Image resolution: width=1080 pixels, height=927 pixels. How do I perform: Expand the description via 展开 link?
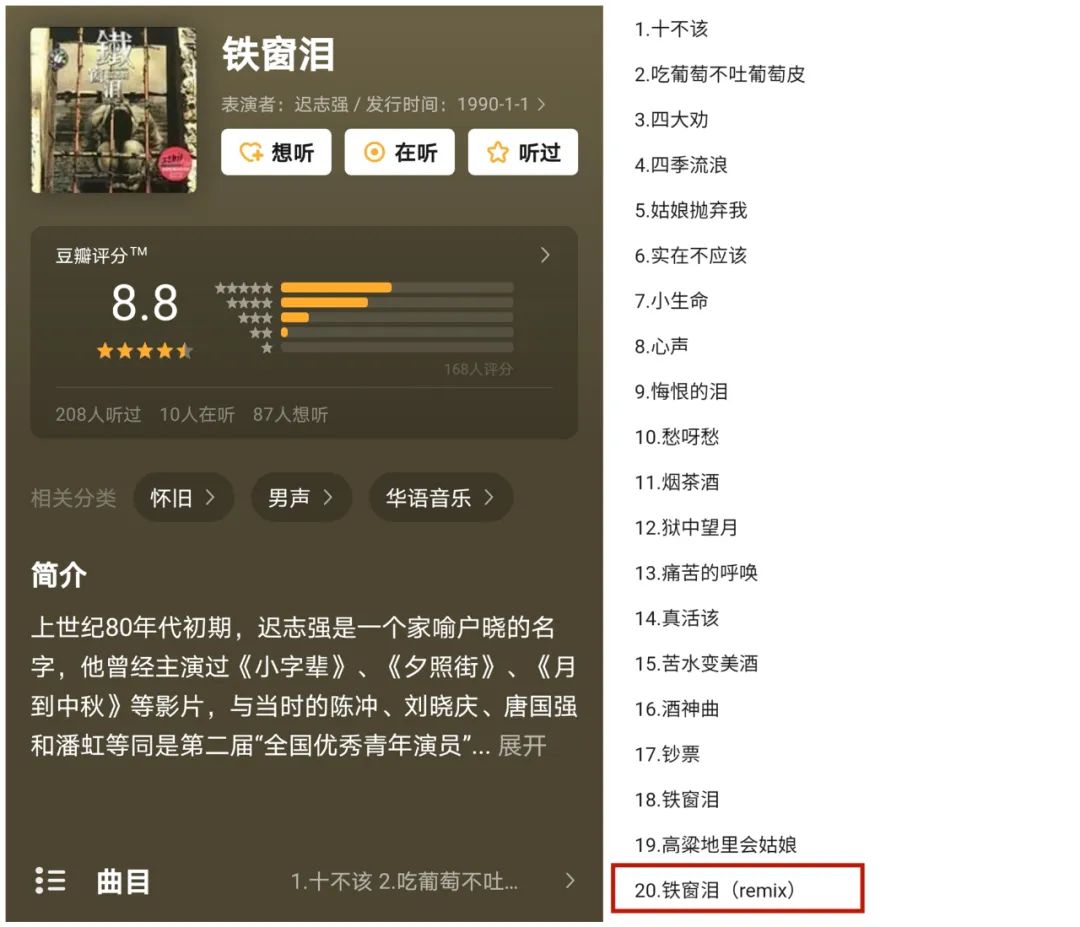(x=522, y=745)
